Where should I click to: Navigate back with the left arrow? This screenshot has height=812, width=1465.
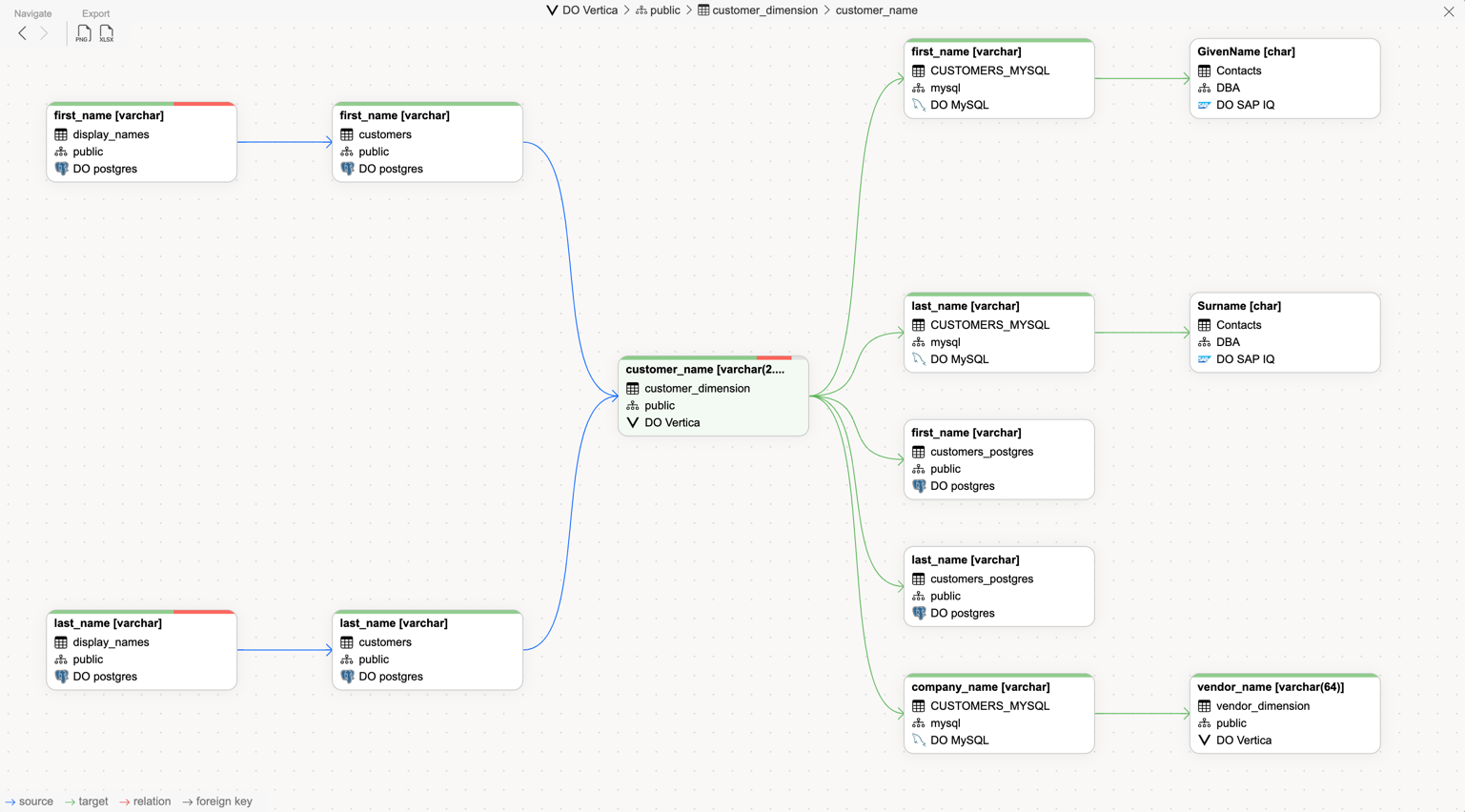point(23,33)
